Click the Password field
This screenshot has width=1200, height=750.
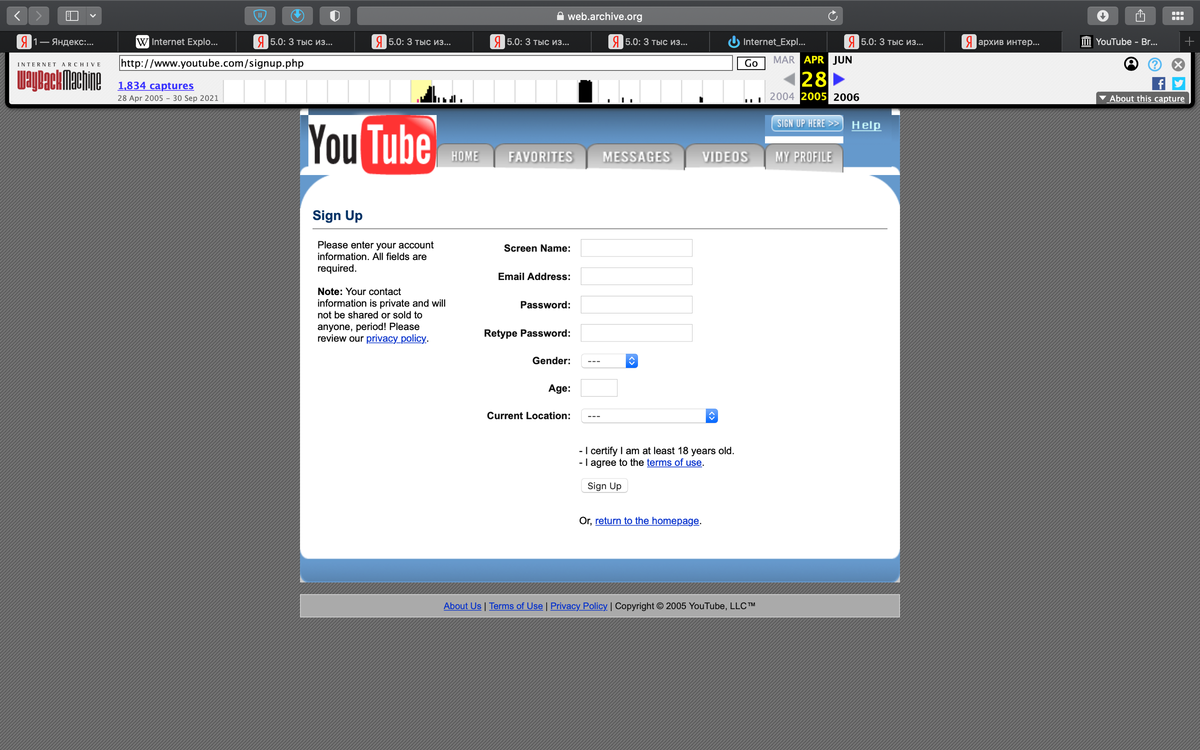point(636,305)
